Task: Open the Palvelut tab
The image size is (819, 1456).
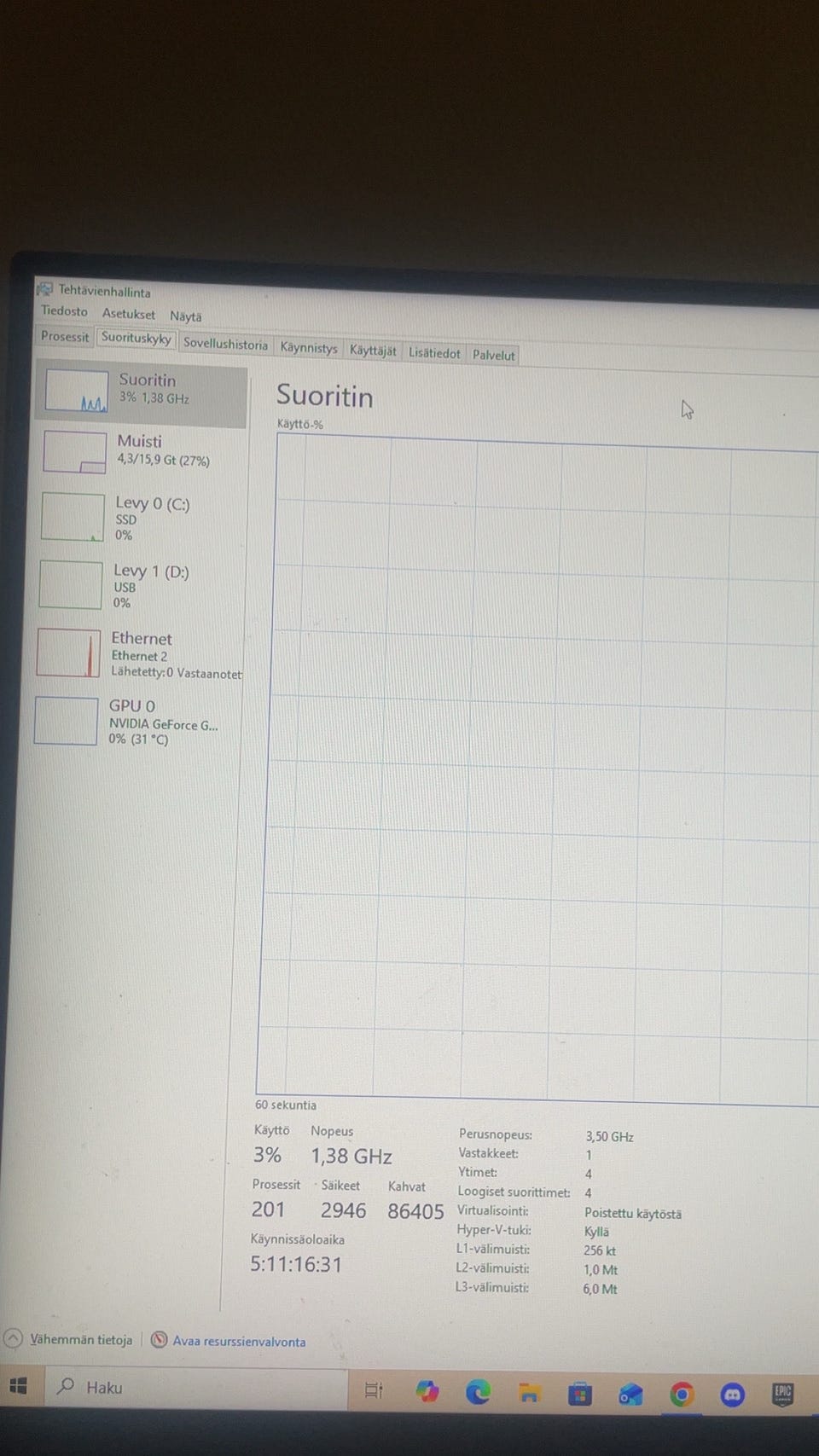Action: point(493,355)
